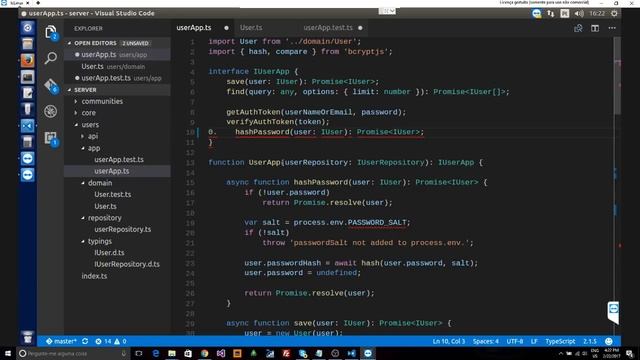Open the Explorer view in the activity bar
This screenshot has width=640, height=360.
click(x=51, y=32)
